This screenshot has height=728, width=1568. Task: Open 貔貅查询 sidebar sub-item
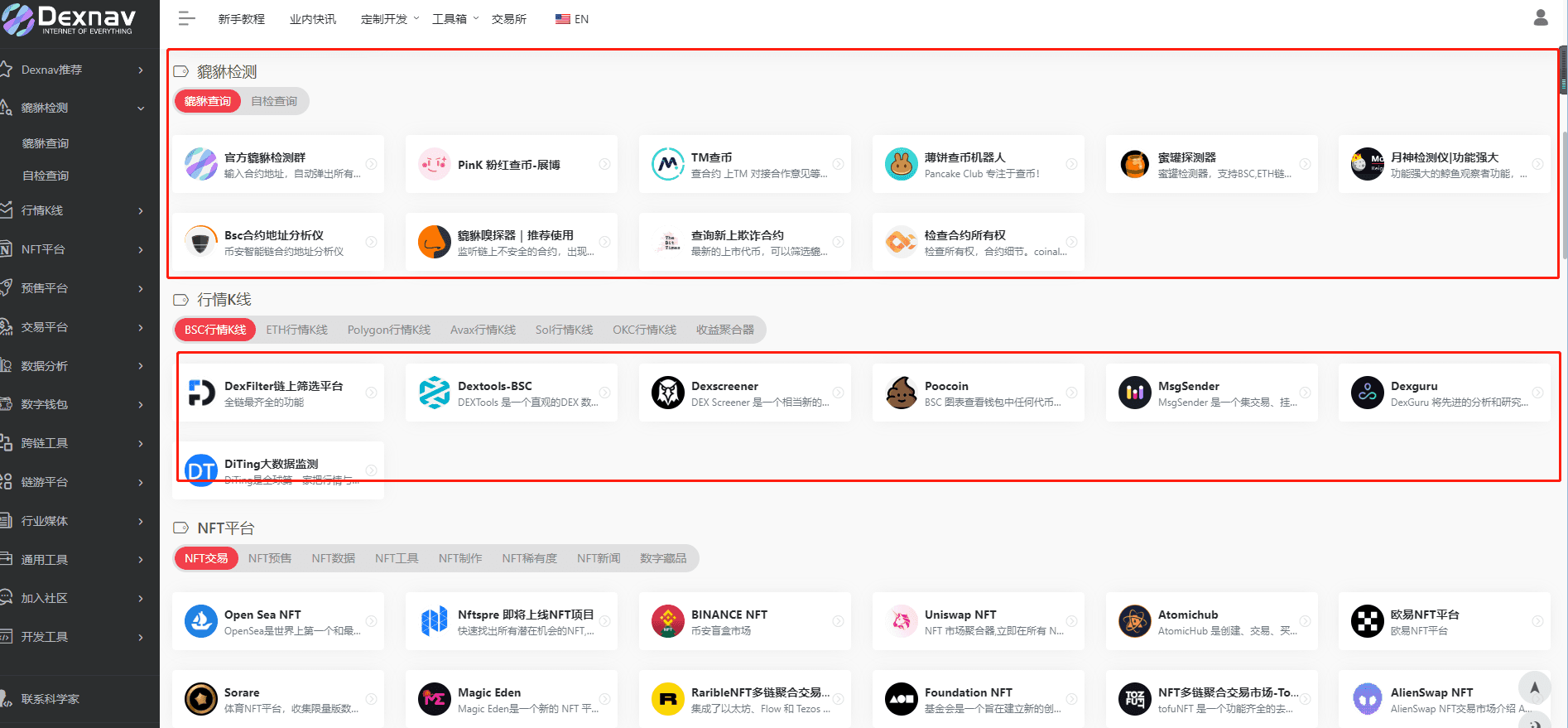(46, 143)
